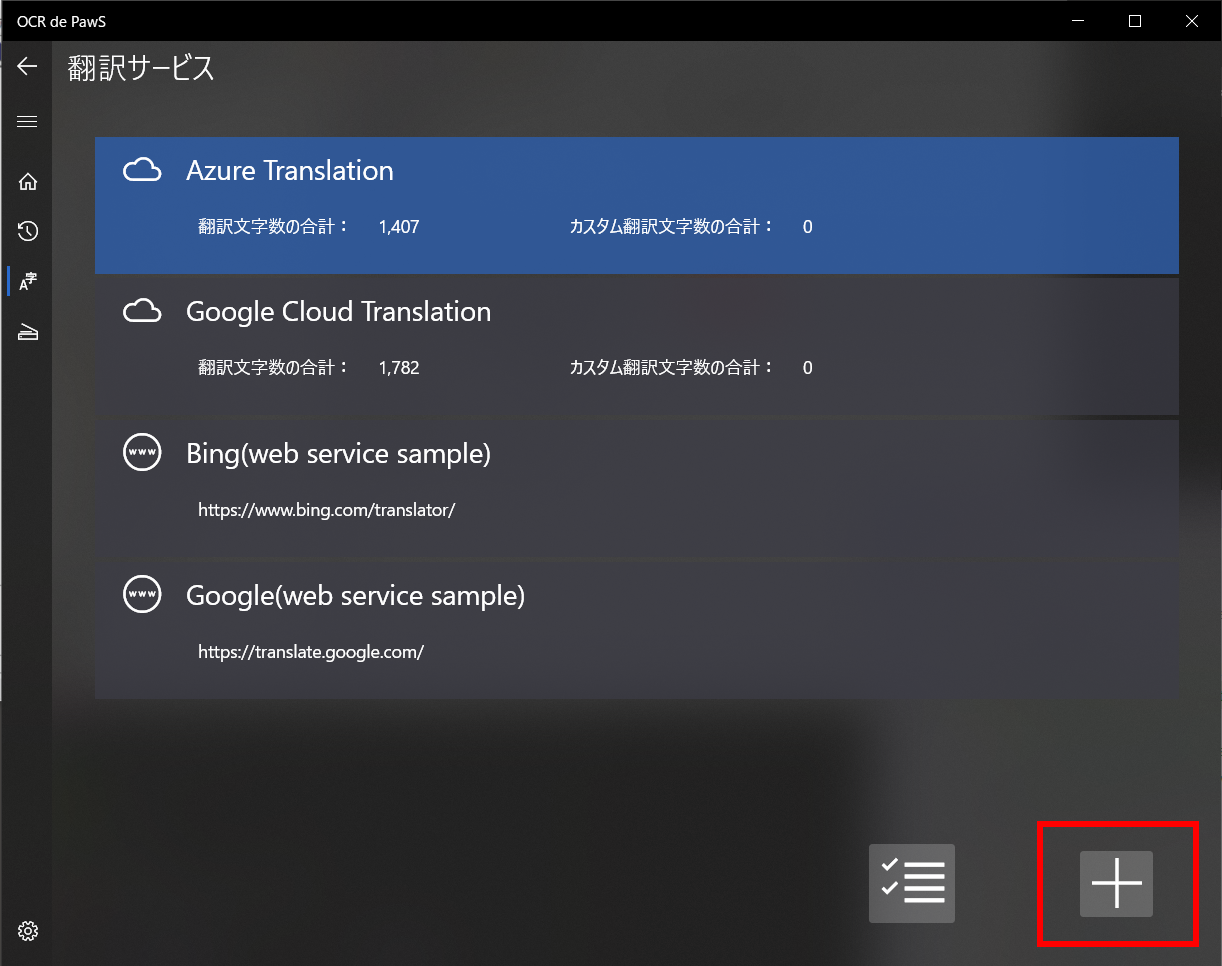This screenshot has width=1222, height=966.
Task: Click the www icon beside Bing sample
Action: tap(142, 453)
